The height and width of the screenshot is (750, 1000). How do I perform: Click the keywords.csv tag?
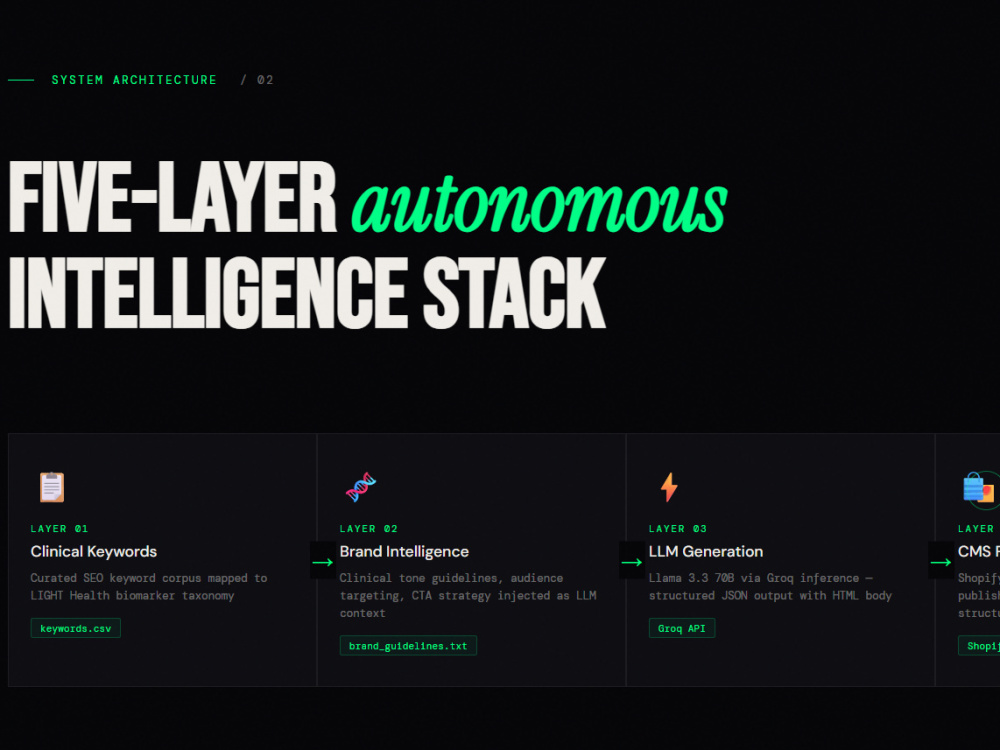76,628
